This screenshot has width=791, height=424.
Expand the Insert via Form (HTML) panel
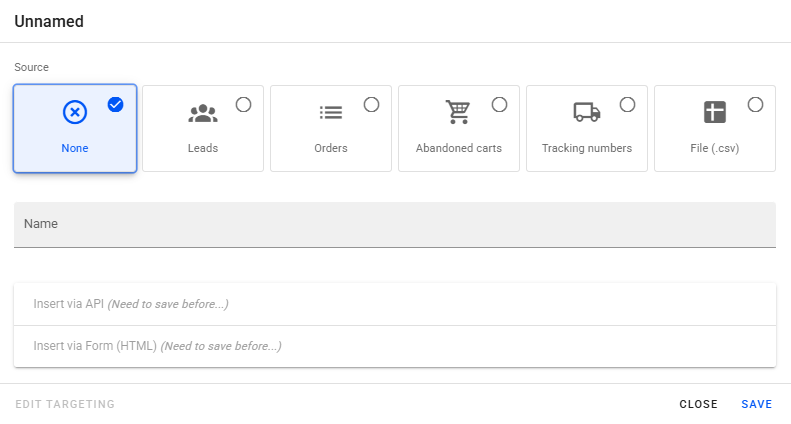click(x=395, y=346)
